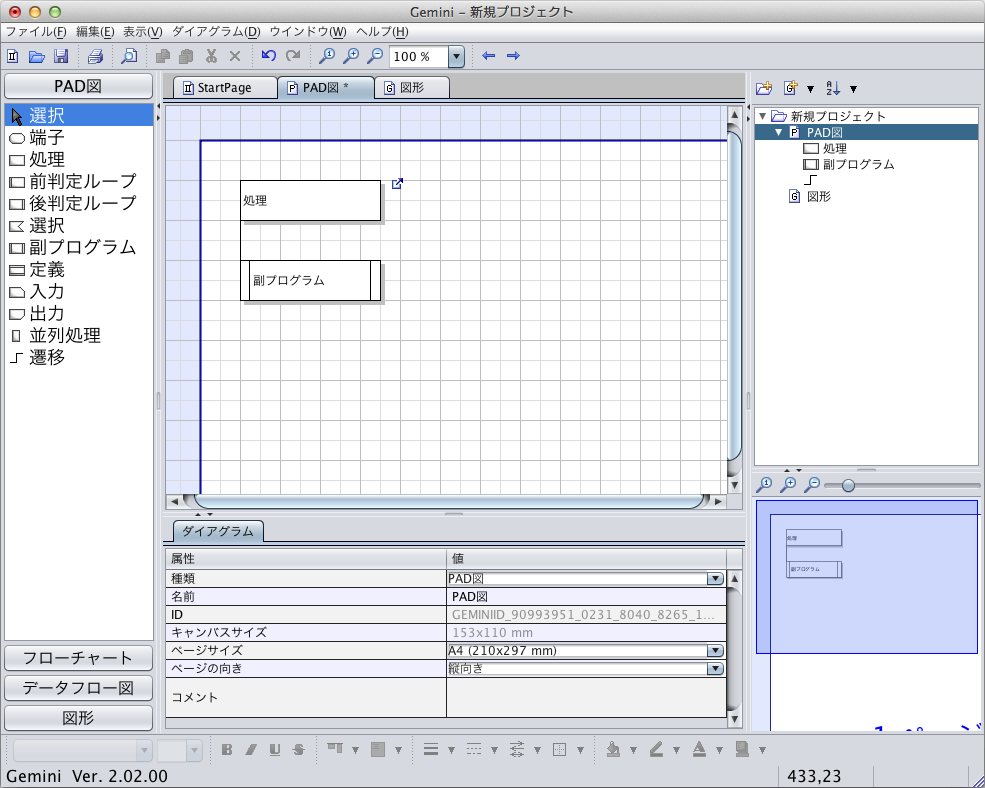Pick the 処理 process tool in palette
The height and width of the screenshot is (788, 985).
(79, 160)
